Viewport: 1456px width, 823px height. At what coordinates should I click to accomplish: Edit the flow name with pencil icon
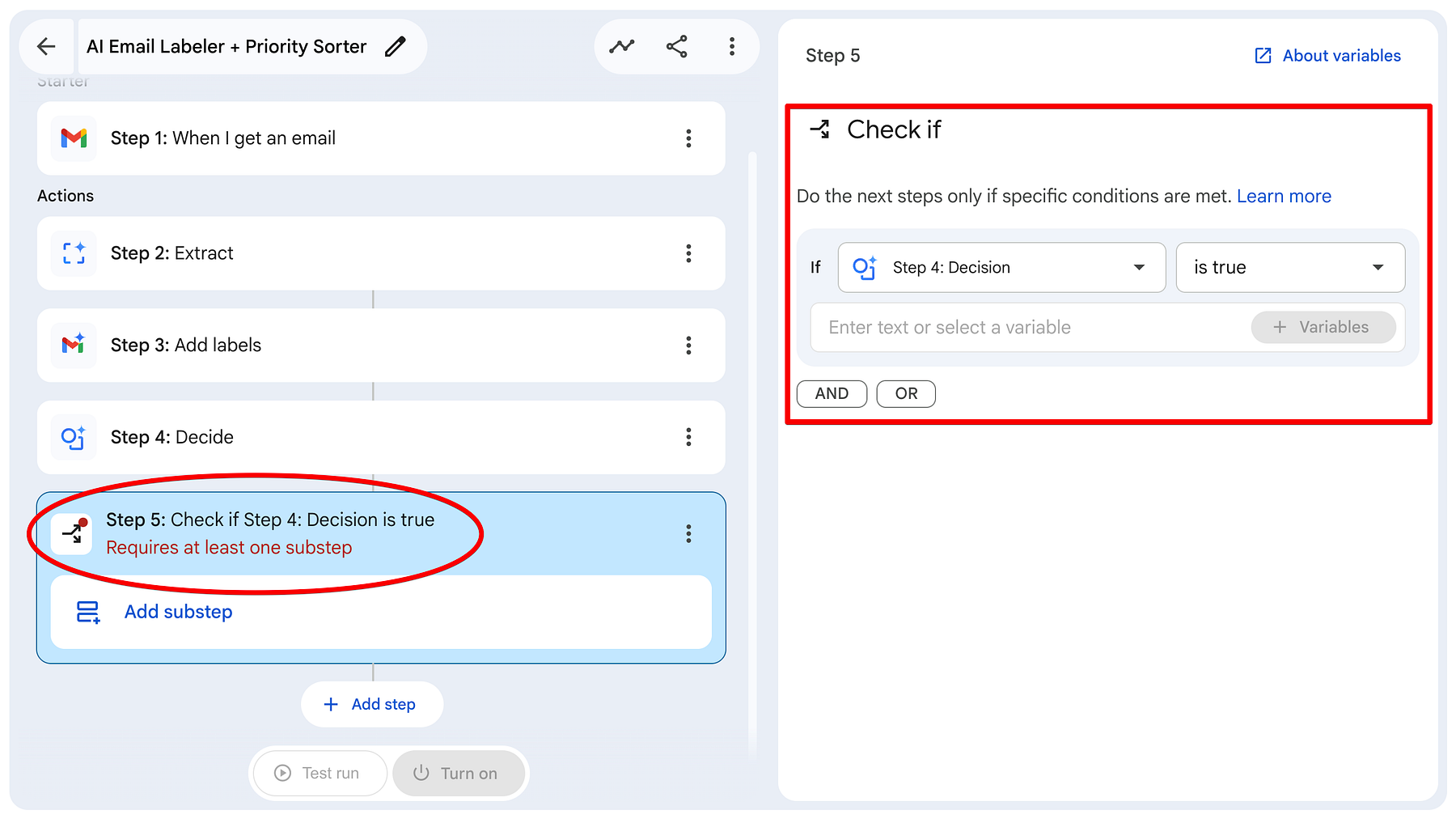395,47
